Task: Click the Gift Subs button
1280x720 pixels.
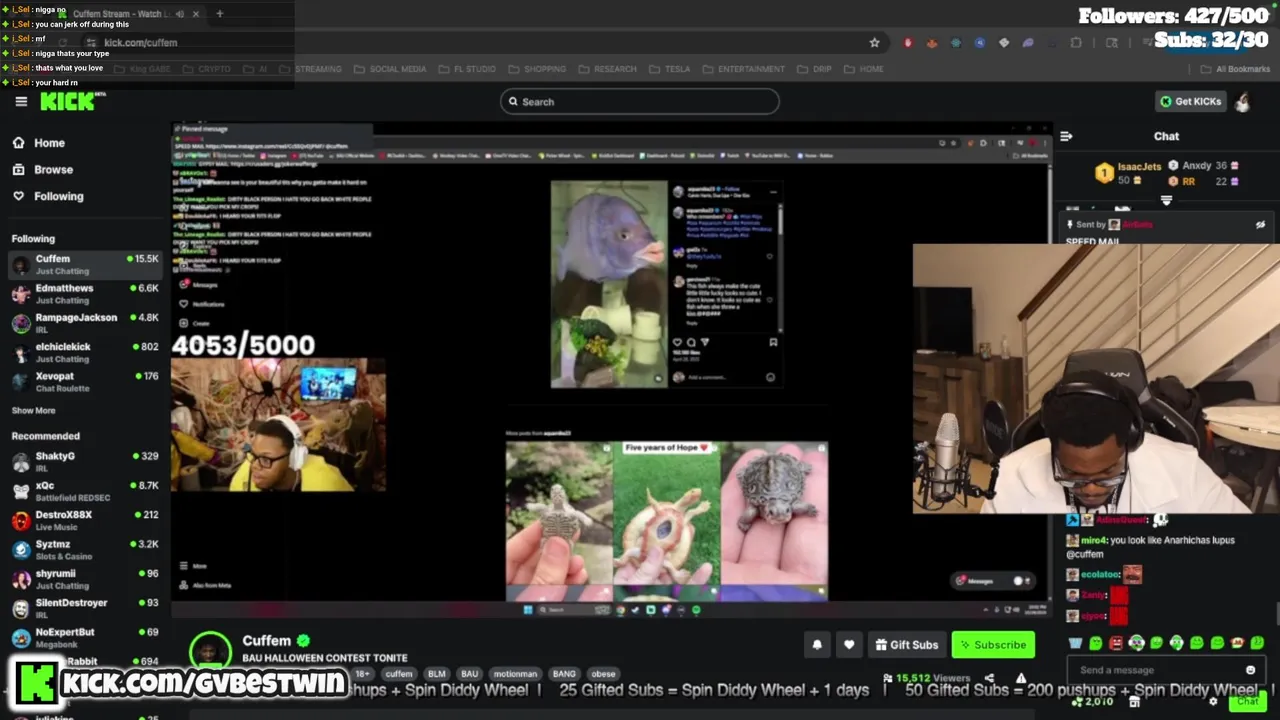Action: pos(906,645)
